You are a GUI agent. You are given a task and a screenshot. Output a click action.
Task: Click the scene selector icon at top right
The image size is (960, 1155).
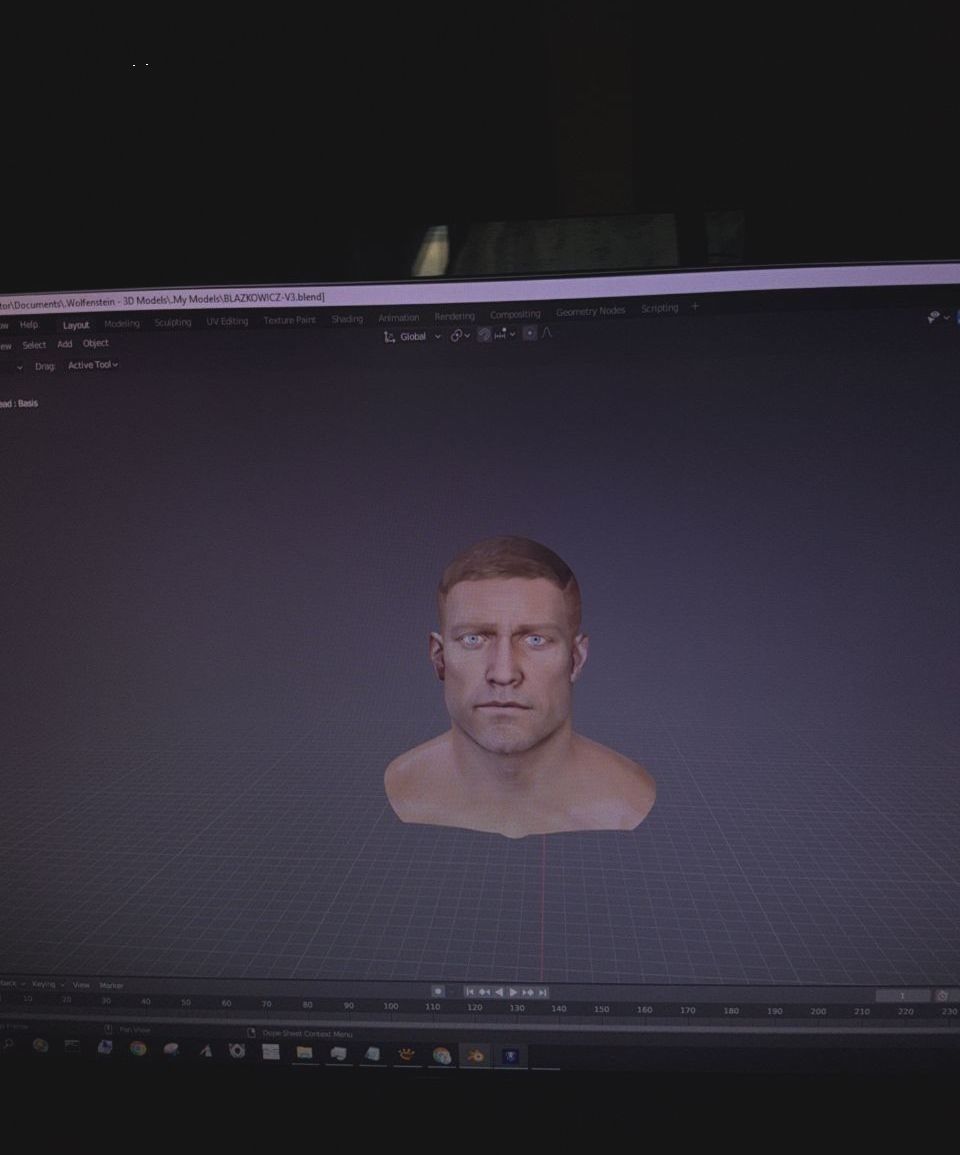(933, 317)
